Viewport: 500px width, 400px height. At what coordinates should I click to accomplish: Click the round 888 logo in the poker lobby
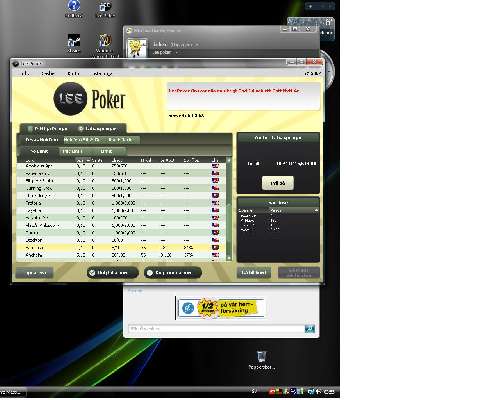70,99
